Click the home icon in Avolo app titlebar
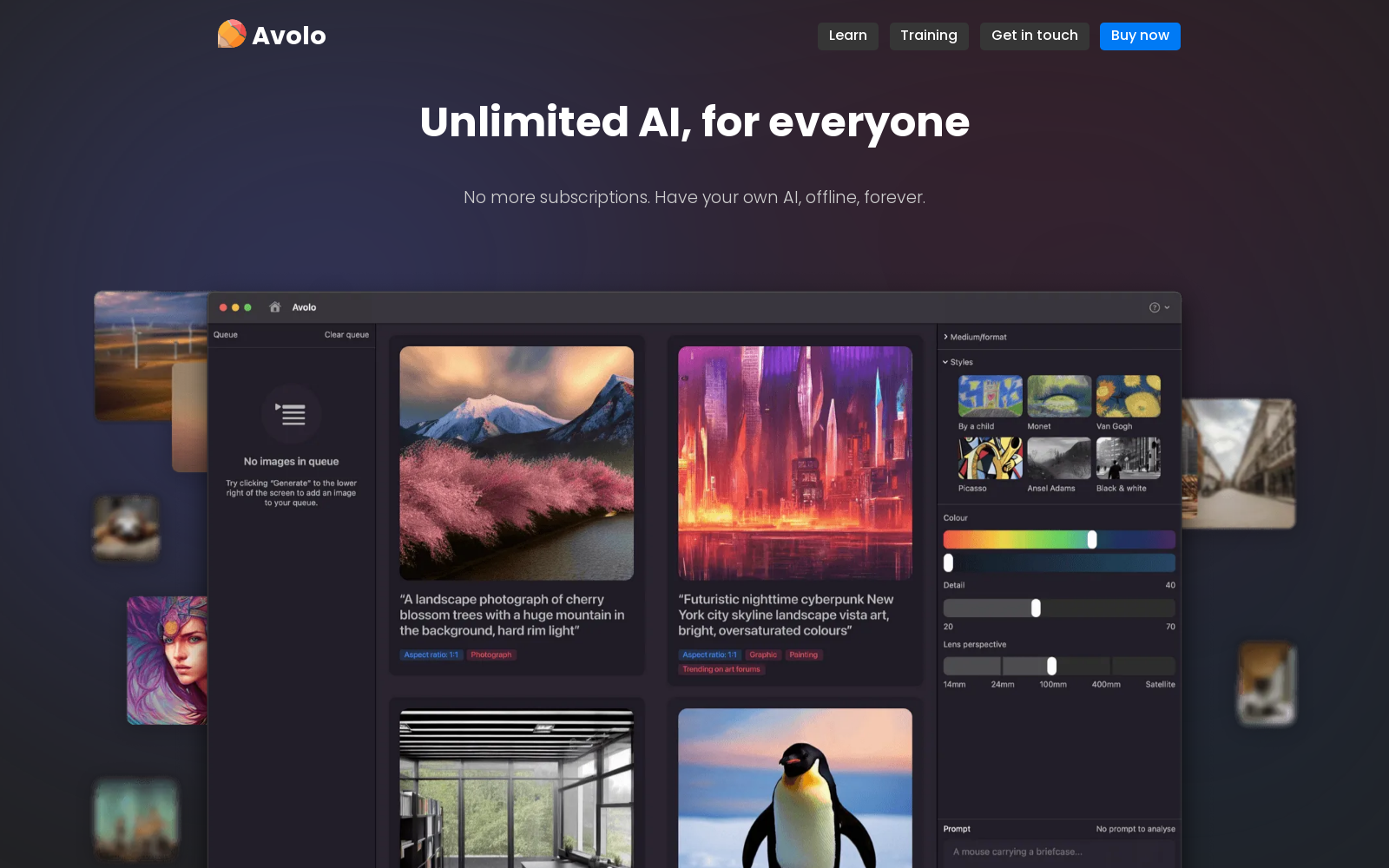Viewport: 1389px width, 868px height. click(x=275, y=307)
